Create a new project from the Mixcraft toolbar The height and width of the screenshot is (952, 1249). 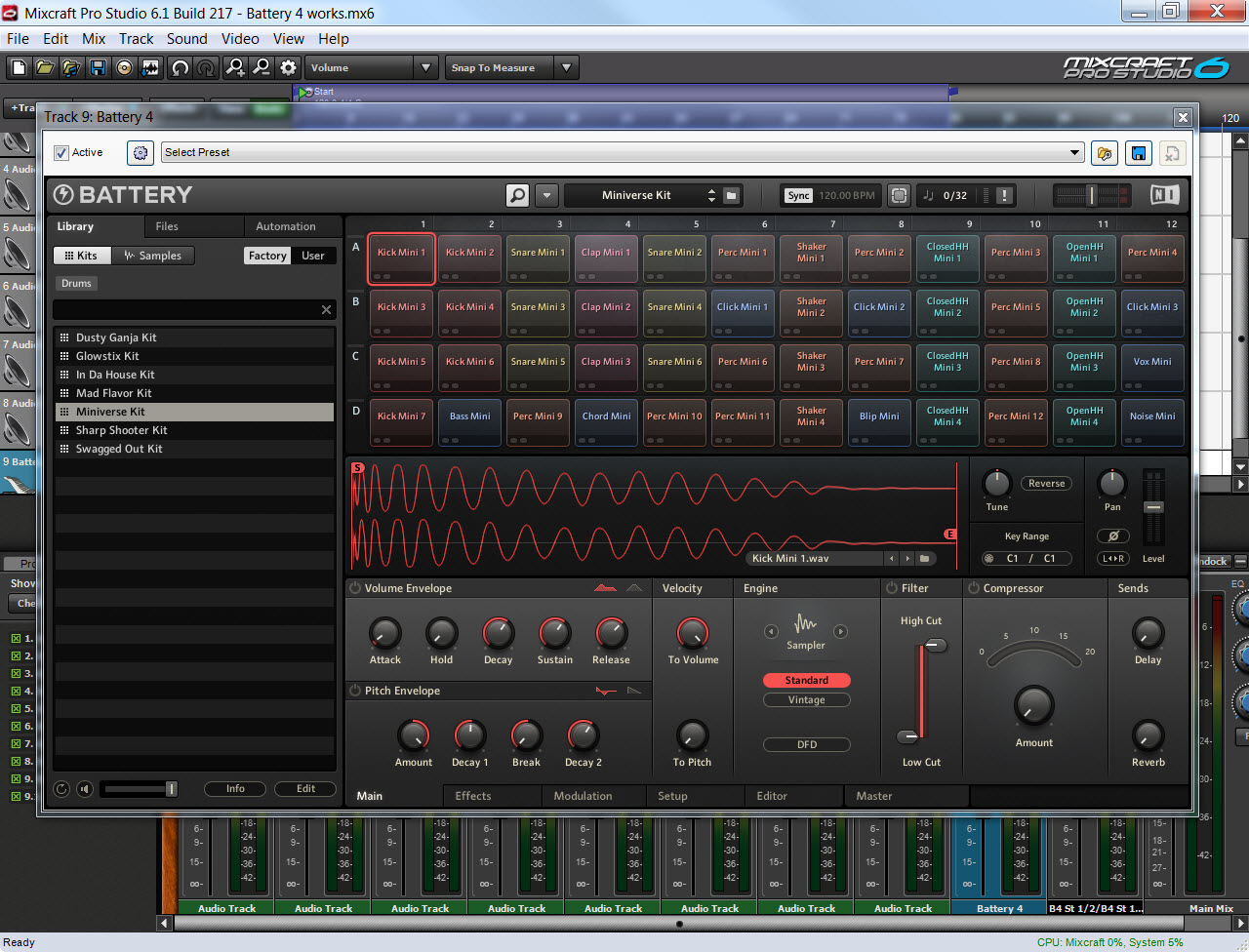(x=19, y=67)
